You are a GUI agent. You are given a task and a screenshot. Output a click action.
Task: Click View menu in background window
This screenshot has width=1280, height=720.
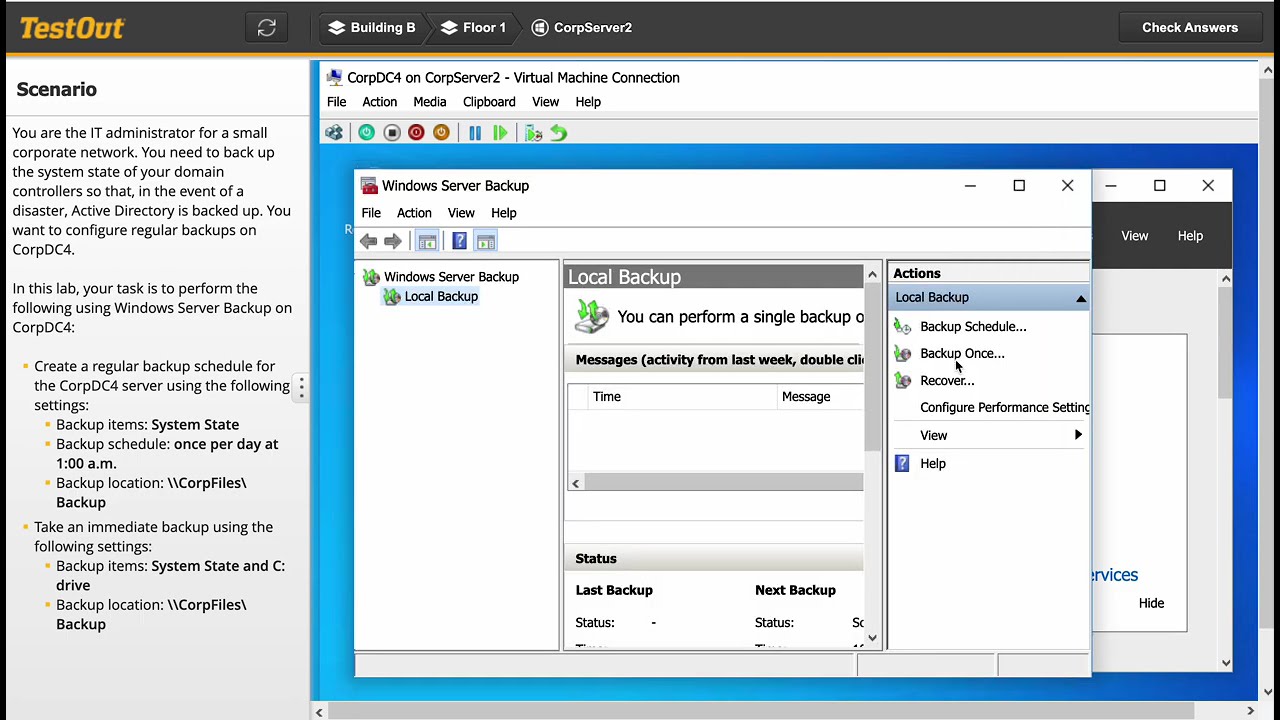(x=1134, y=236)
